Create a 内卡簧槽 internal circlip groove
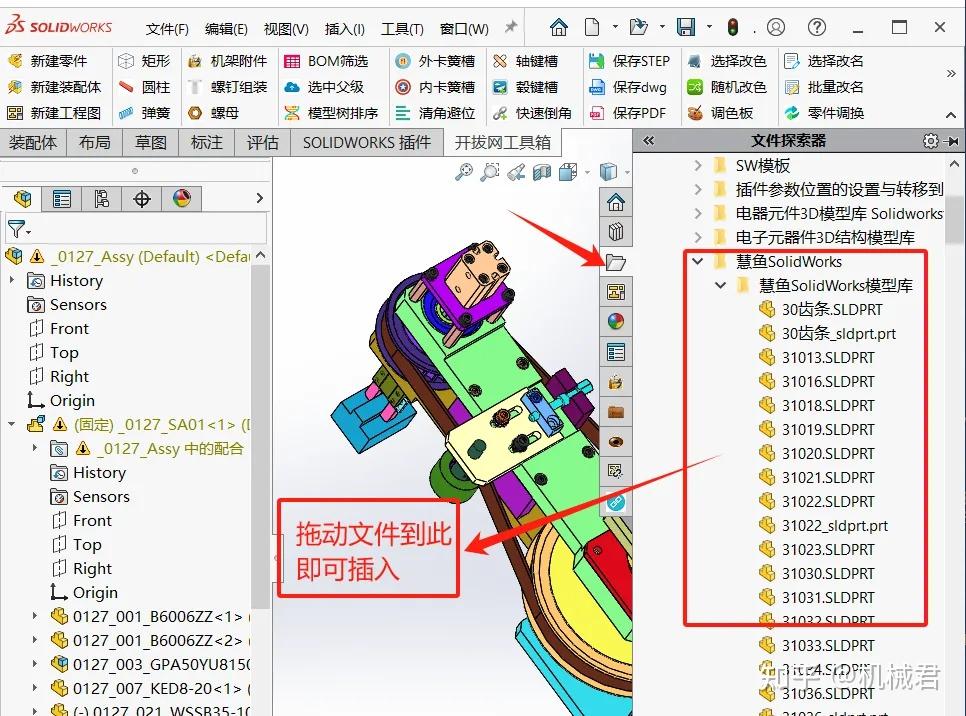Viewport: 966px width, 716px height. point(435,87)
